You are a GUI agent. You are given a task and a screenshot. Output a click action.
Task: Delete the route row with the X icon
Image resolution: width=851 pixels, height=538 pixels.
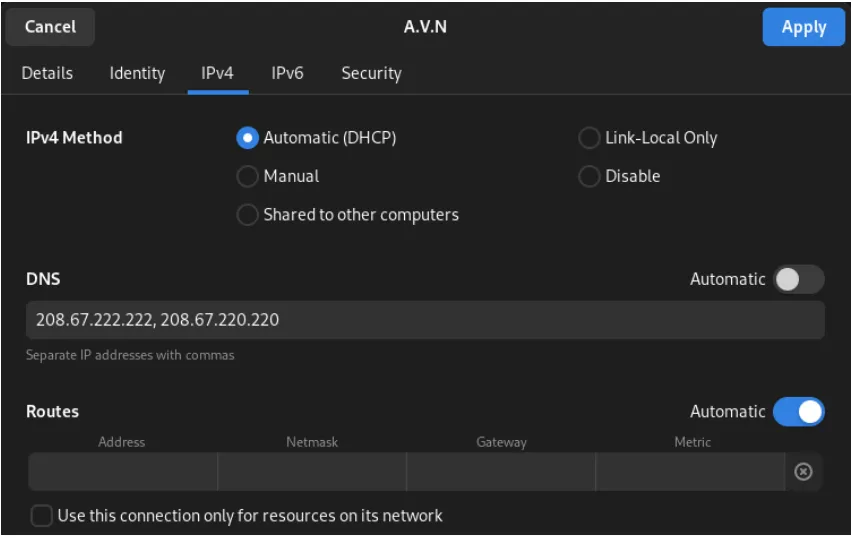pyautogui.click(x=803, y=472)
